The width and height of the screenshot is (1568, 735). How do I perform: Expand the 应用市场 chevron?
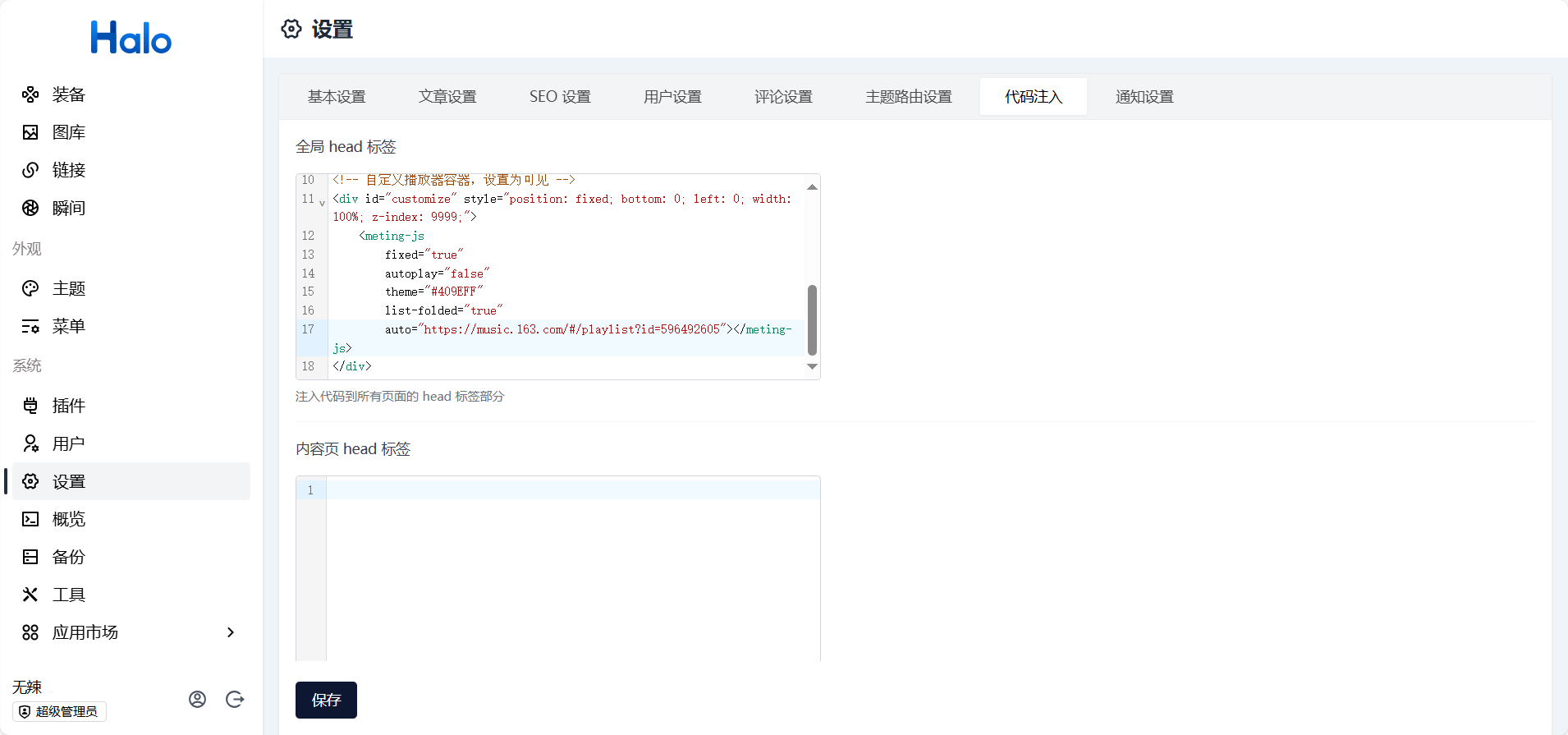click(231, 632)
